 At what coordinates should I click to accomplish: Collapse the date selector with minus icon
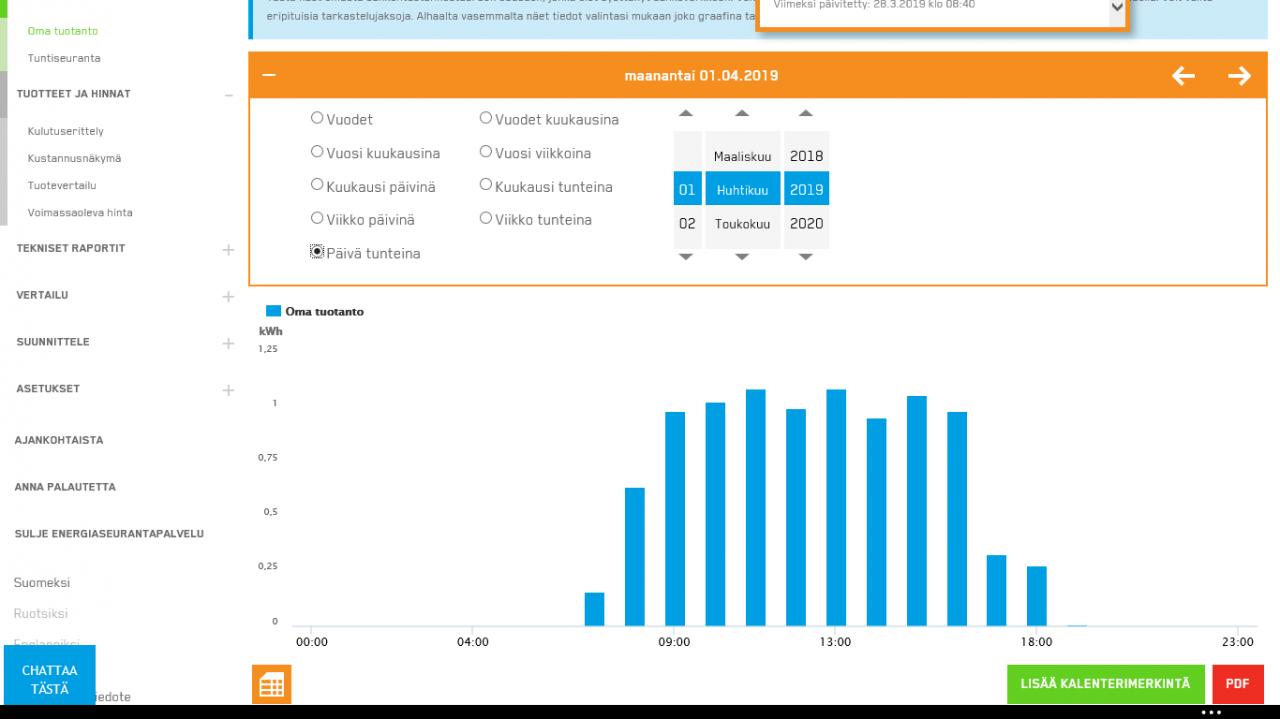(x=268, y=76)
